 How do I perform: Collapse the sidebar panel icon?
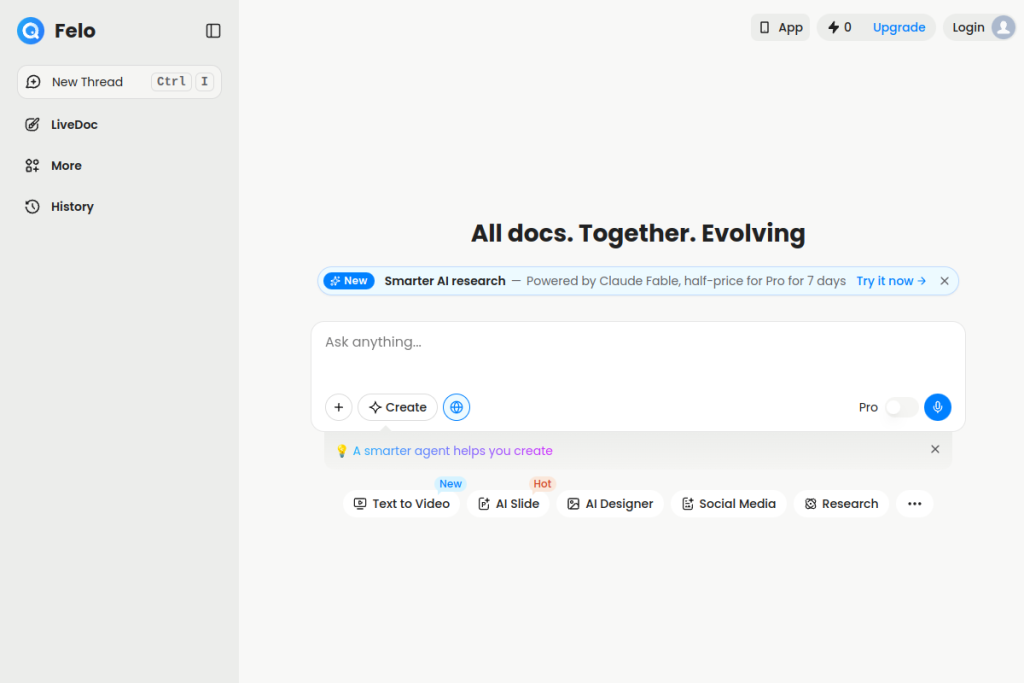pyautogui.click(x=213, y=31)
